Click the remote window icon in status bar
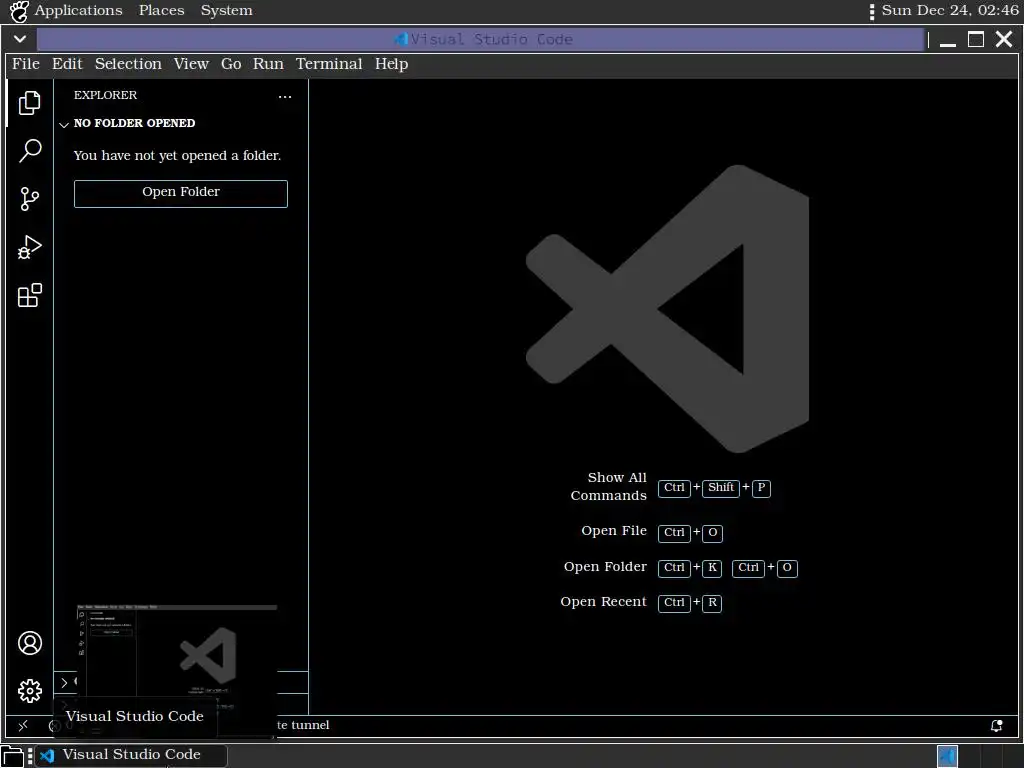 [23, 726]
